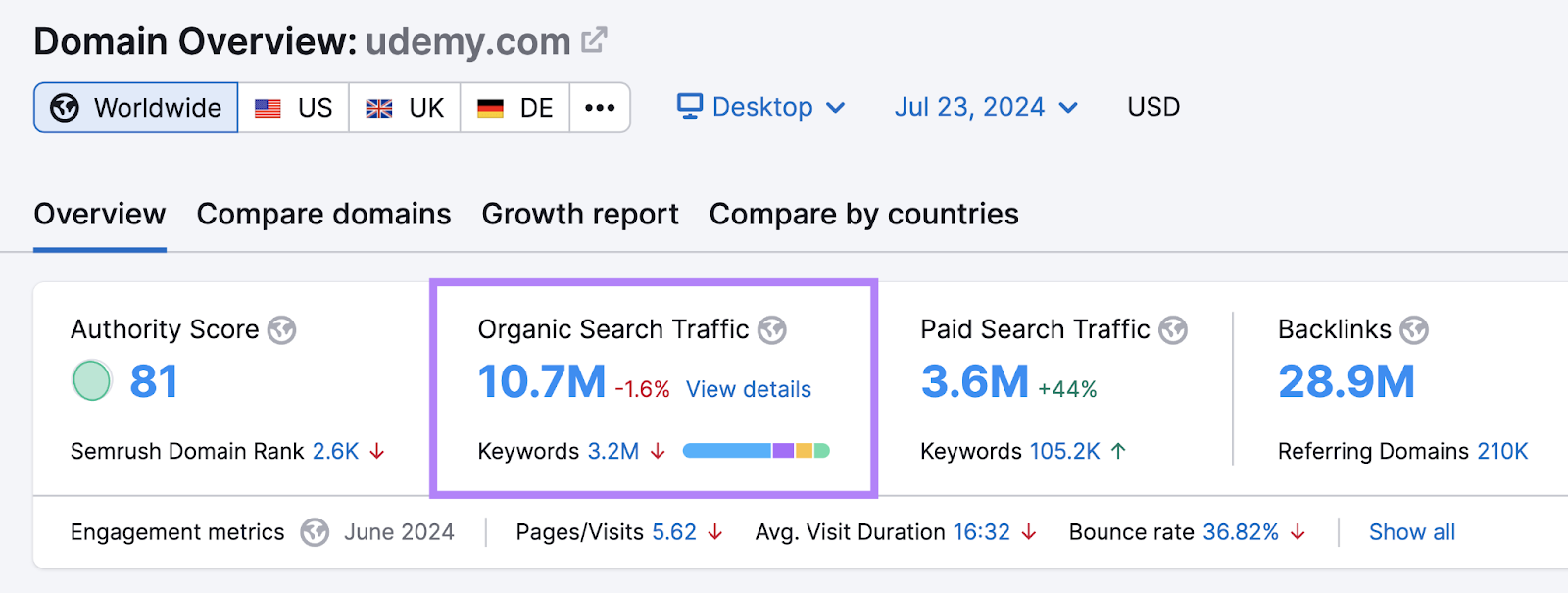Click paid Keywords 105.2K value

coord(1065,451)
